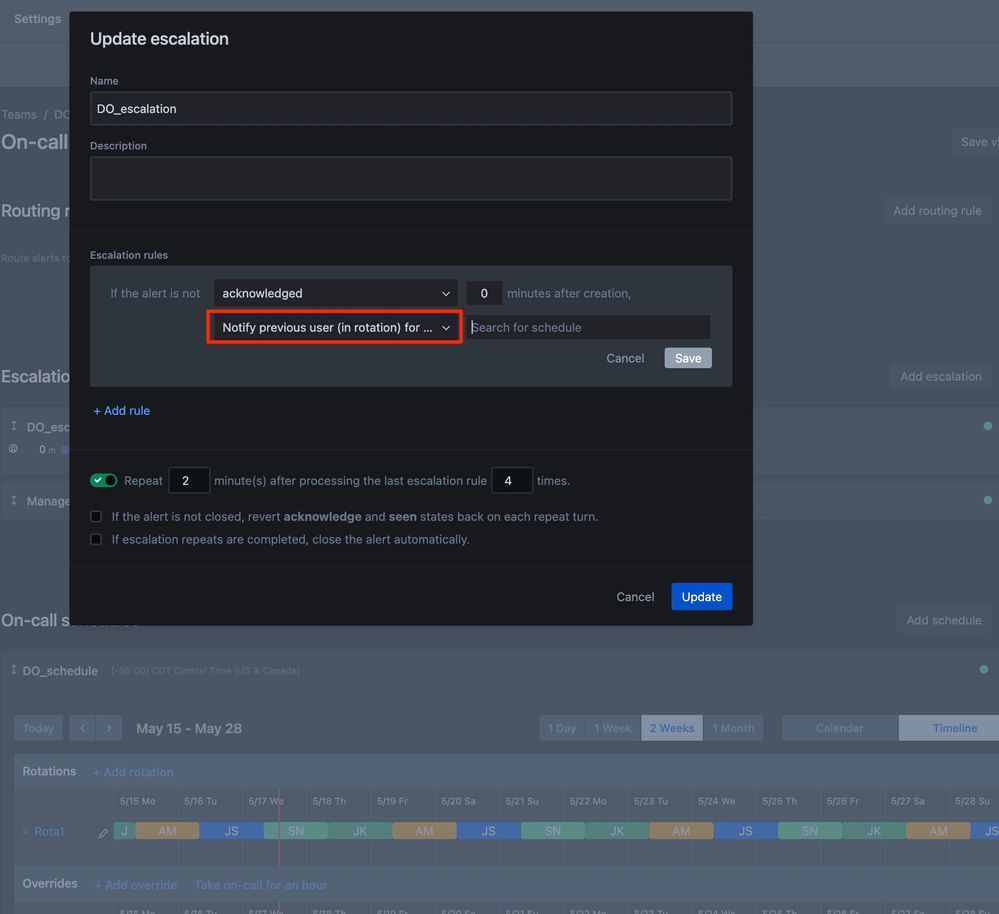Click the repeat minutes field showing 2
Image resolution: width=999 pixels, height=914 pixels.
189,480
